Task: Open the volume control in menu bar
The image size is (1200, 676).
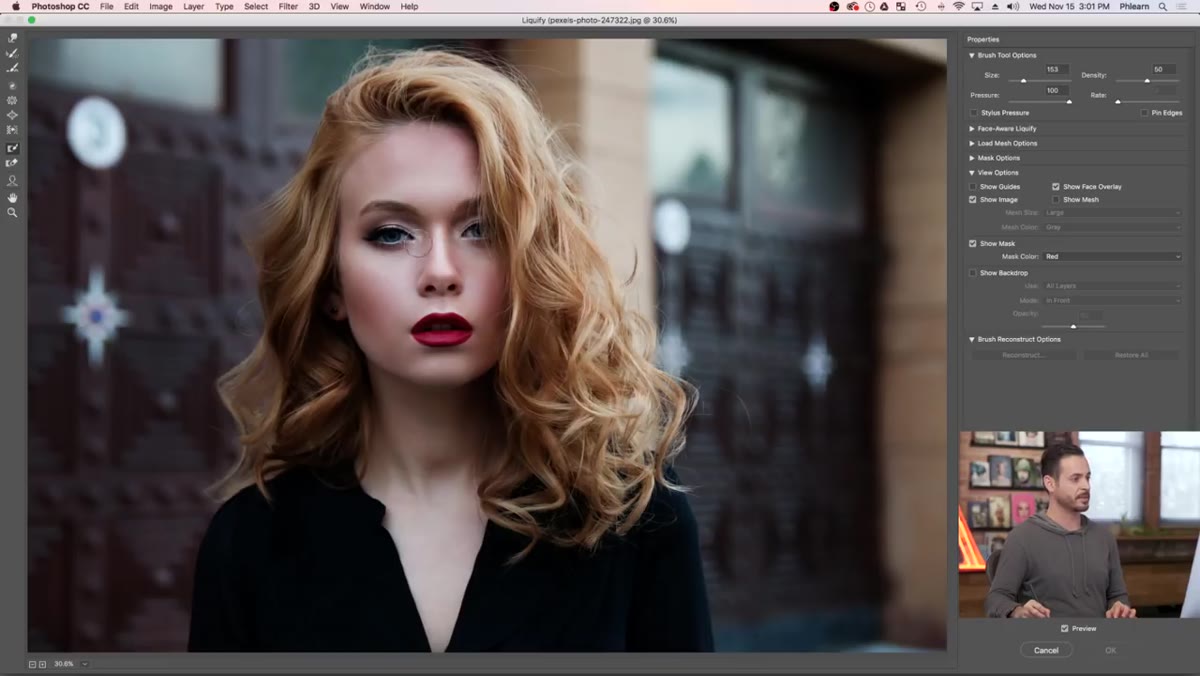Action: 1014,6
